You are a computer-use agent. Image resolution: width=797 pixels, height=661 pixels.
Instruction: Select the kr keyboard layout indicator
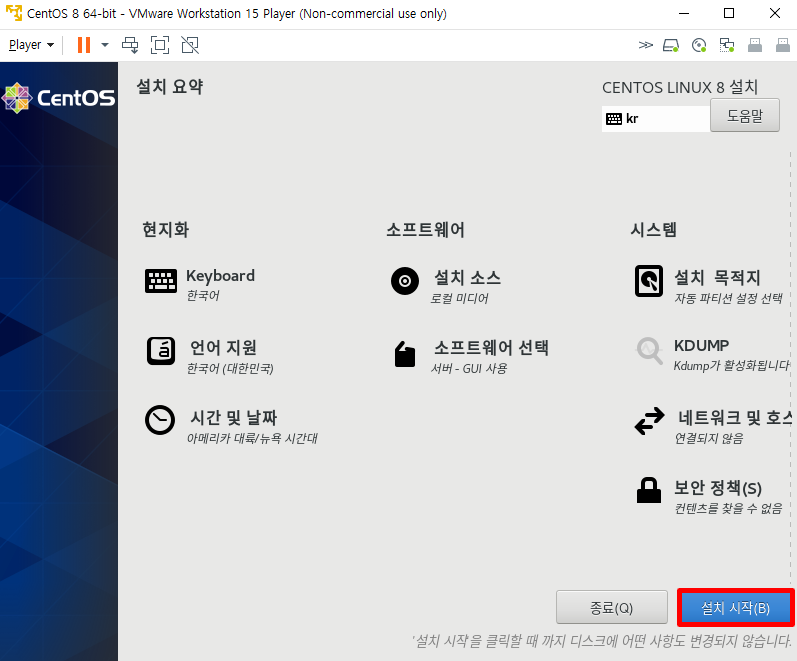point(656,118)
